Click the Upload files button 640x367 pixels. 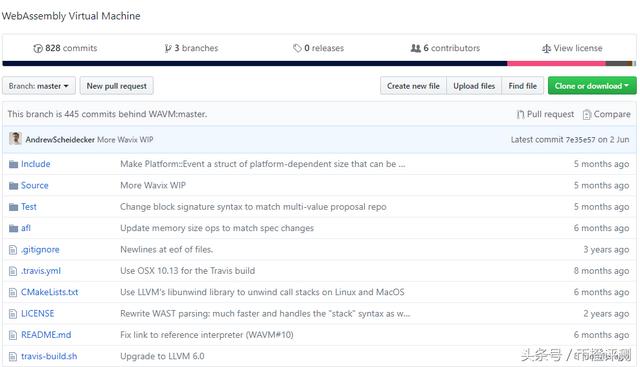tap(474, 86)
